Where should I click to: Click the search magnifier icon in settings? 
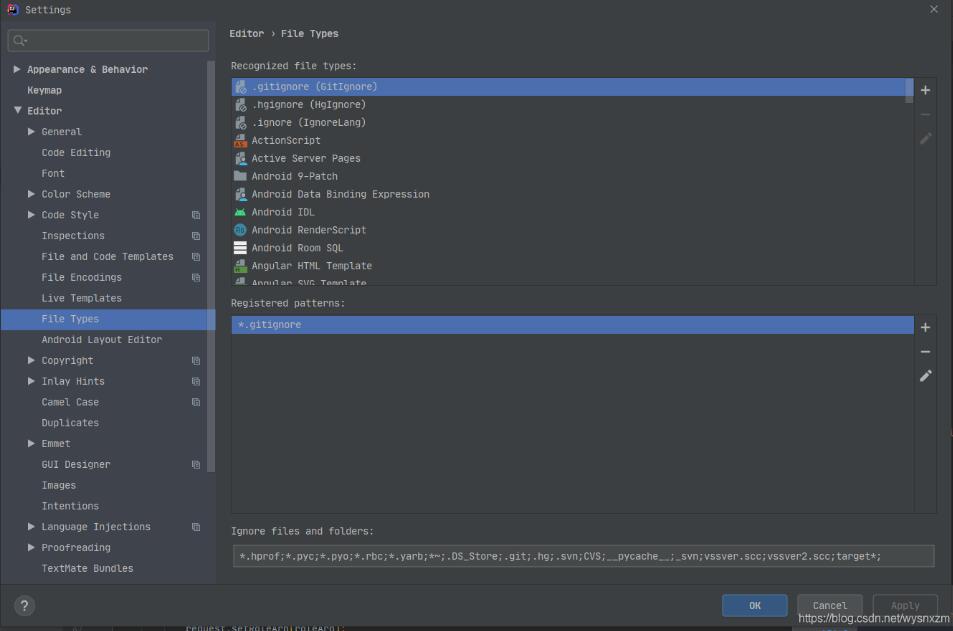(x=19, y=41)
